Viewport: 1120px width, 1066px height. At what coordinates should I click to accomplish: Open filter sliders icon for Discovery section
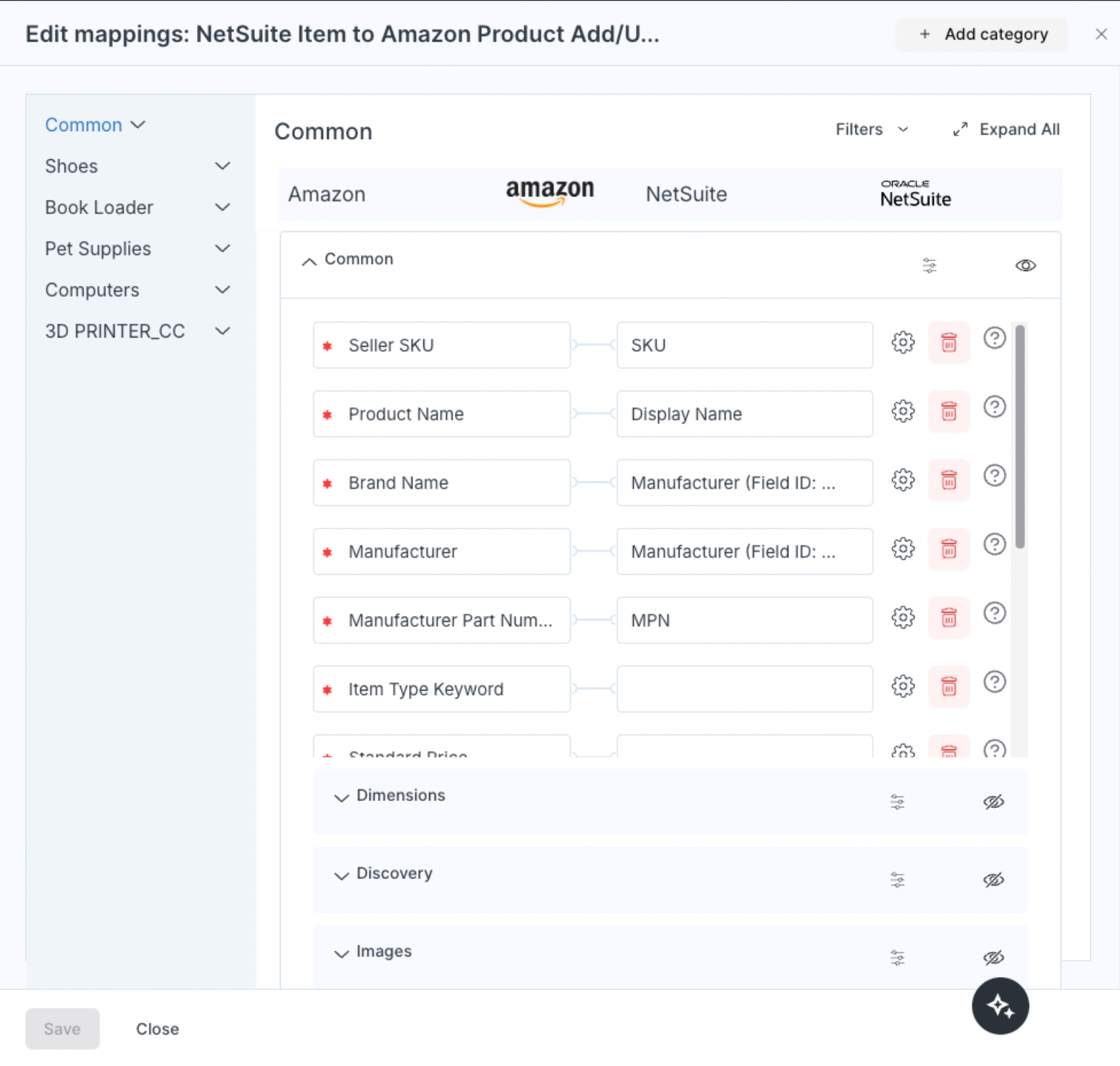point(897,880)
